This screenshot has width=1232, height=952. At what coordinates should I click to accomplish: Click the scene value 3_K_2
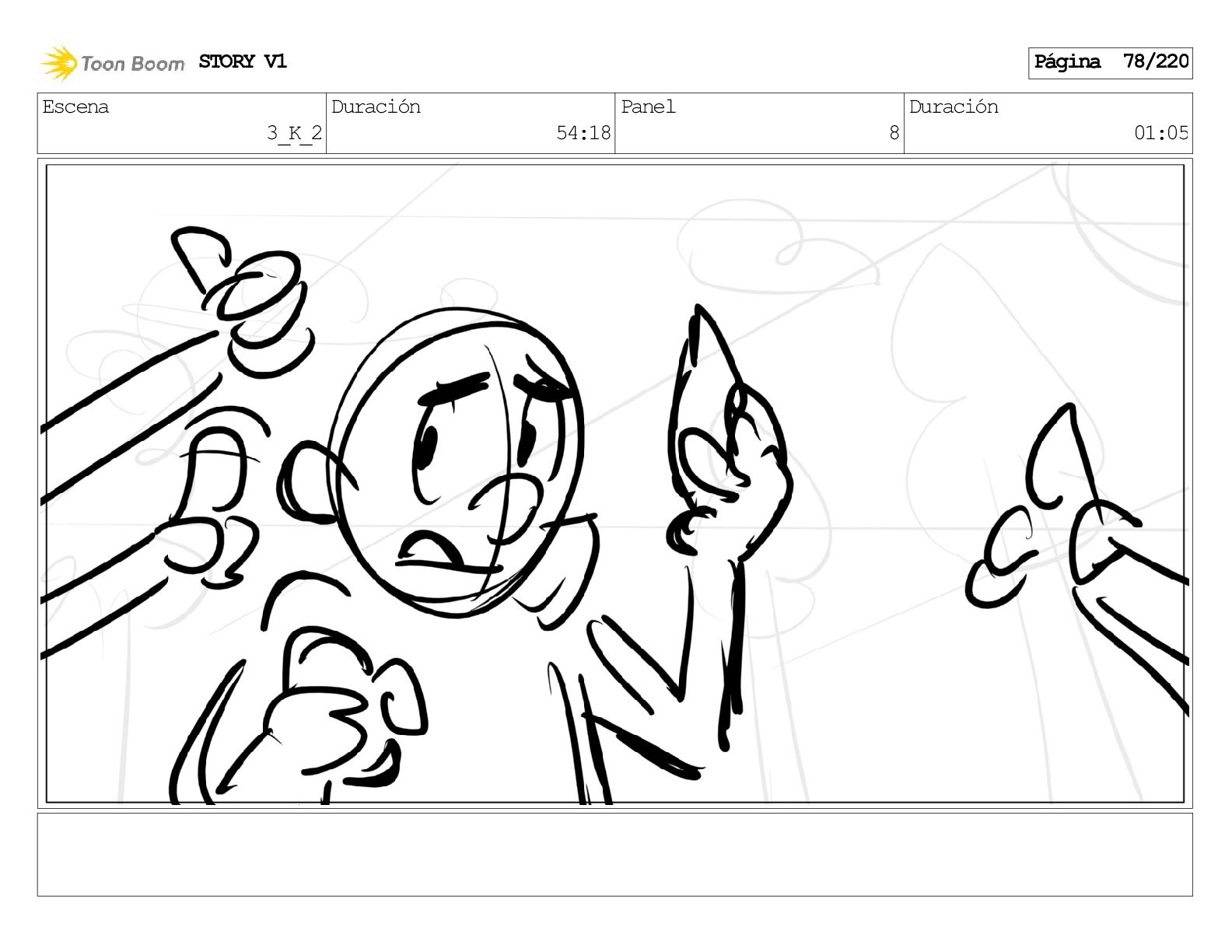coord(294,133)
